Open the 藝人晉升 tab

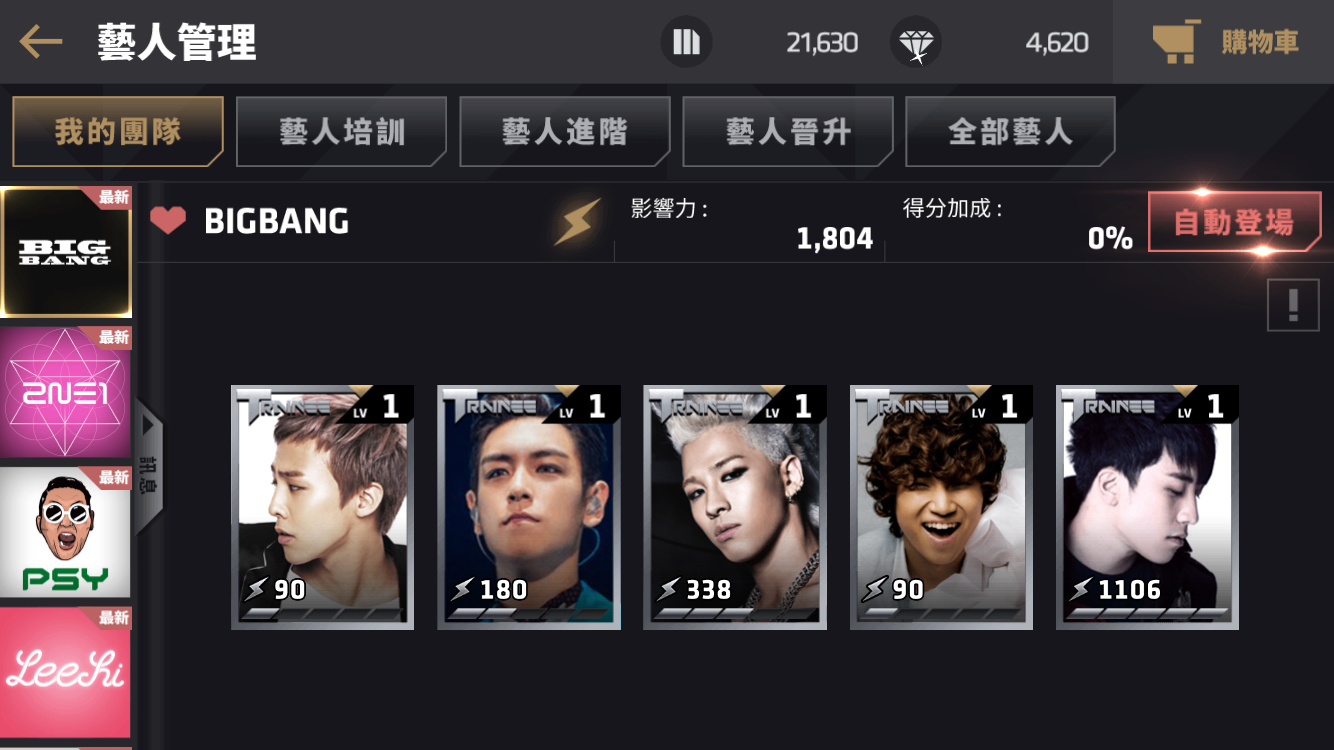(x=787, y=131)
